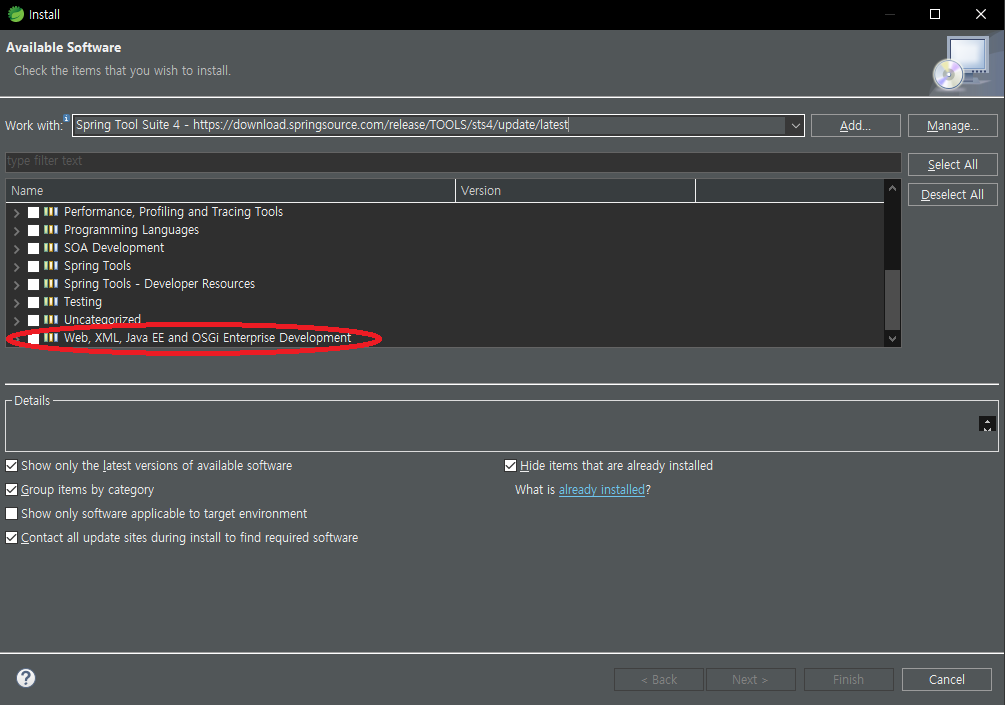Click the Details stepper up arrow

[x=987, y=420]
